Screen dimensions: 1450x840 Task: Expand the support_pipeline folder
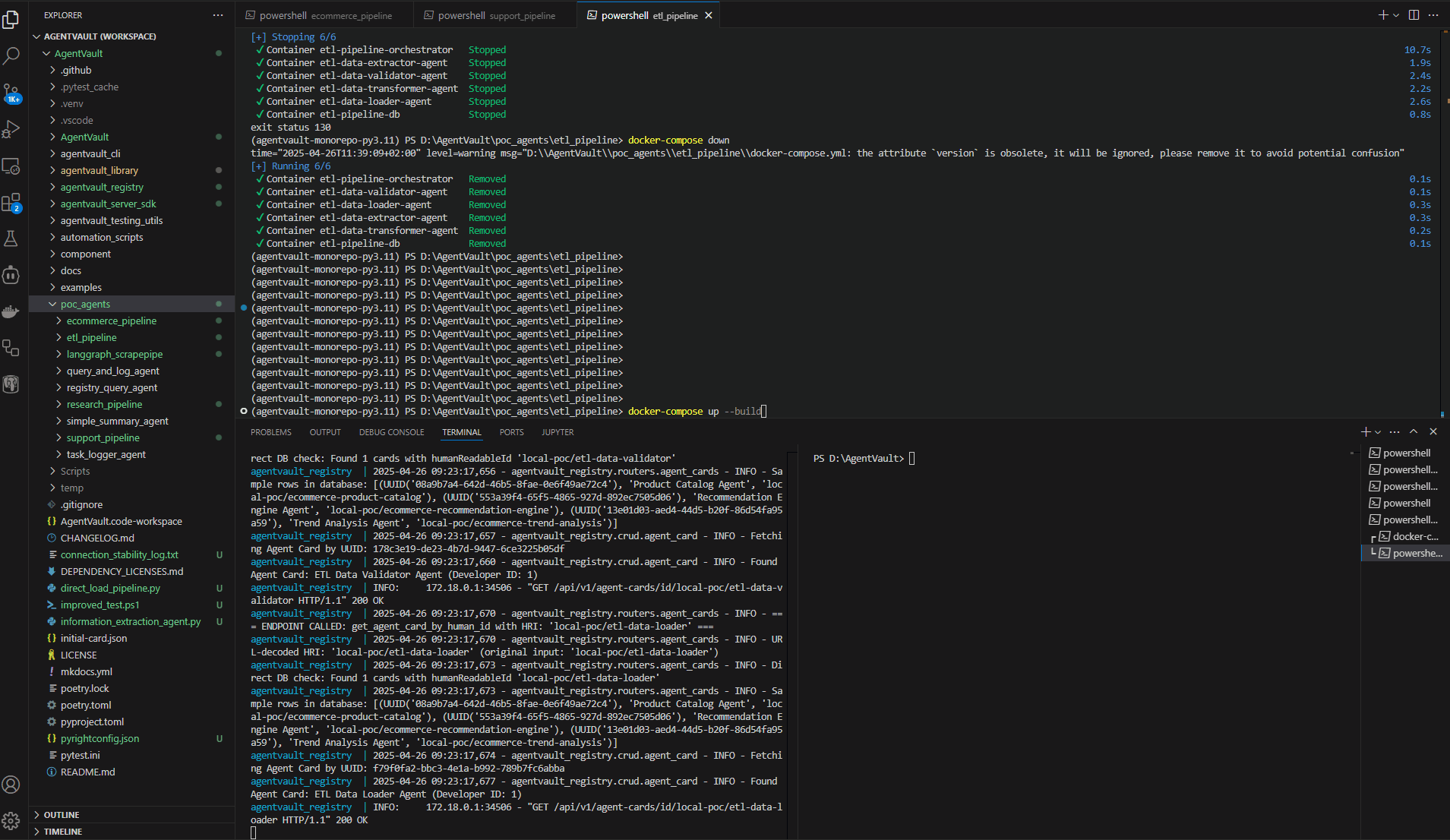(x=131, y=437)
